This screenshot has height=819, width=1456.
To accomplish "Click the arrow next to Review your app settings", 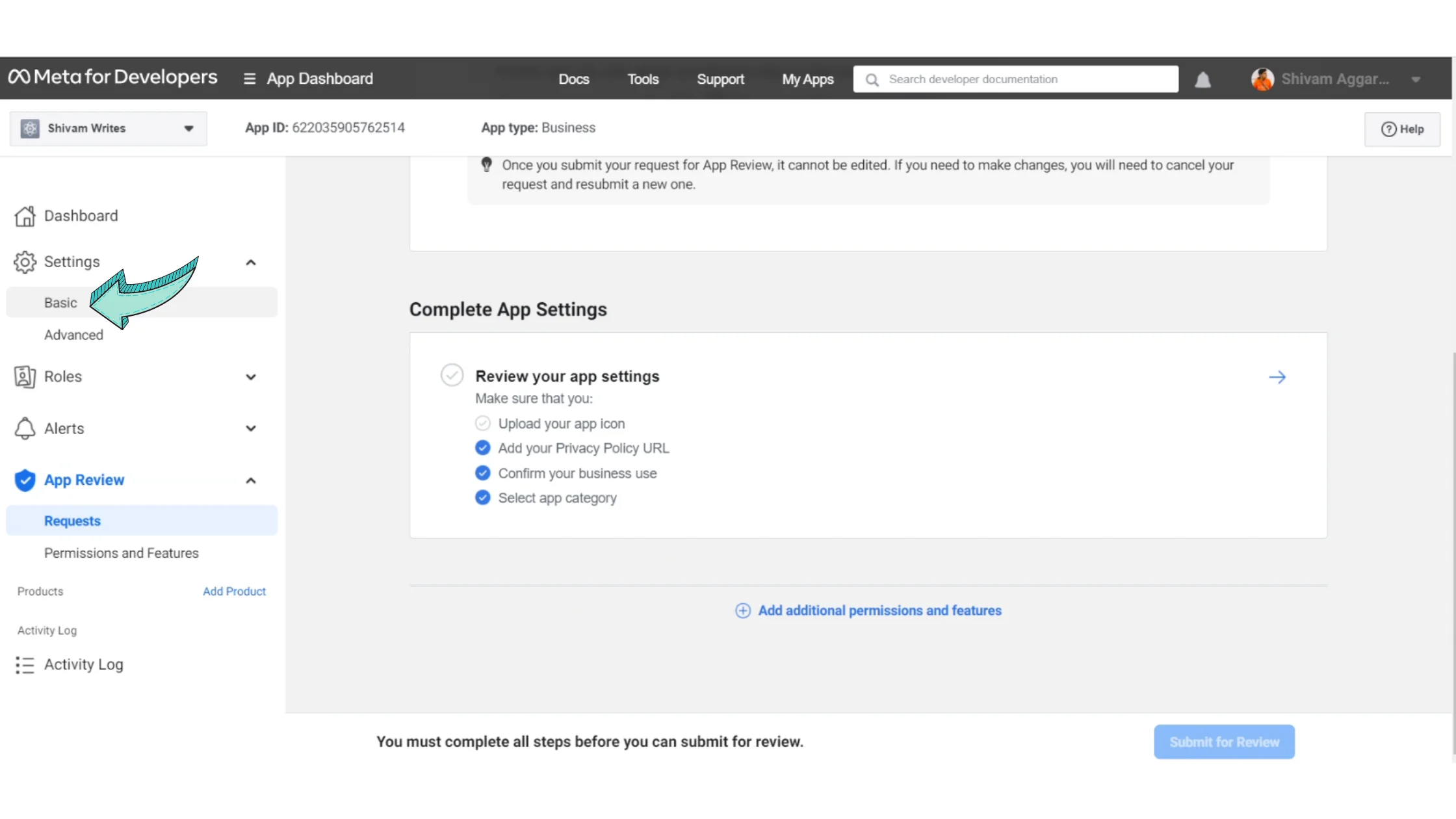I will click(1277, 377).
